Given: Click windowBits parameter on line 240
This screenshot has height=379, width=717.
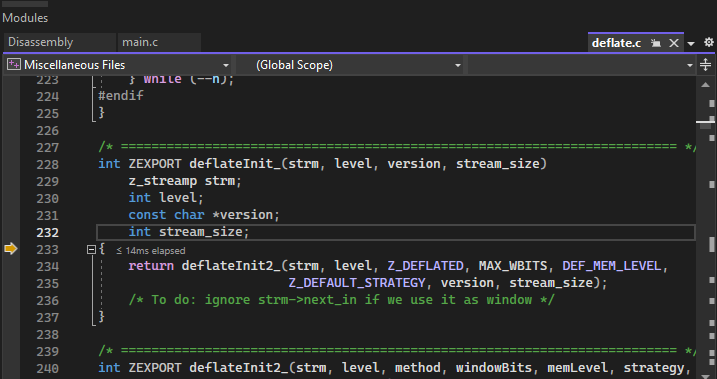Looking at the screenshot, I should [x=494, y=368].
